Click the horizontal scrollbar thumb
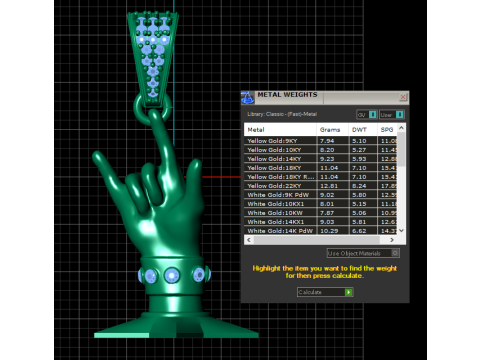Screen dimensions: 480x360 pyautogui.click(x=317, y=240)
